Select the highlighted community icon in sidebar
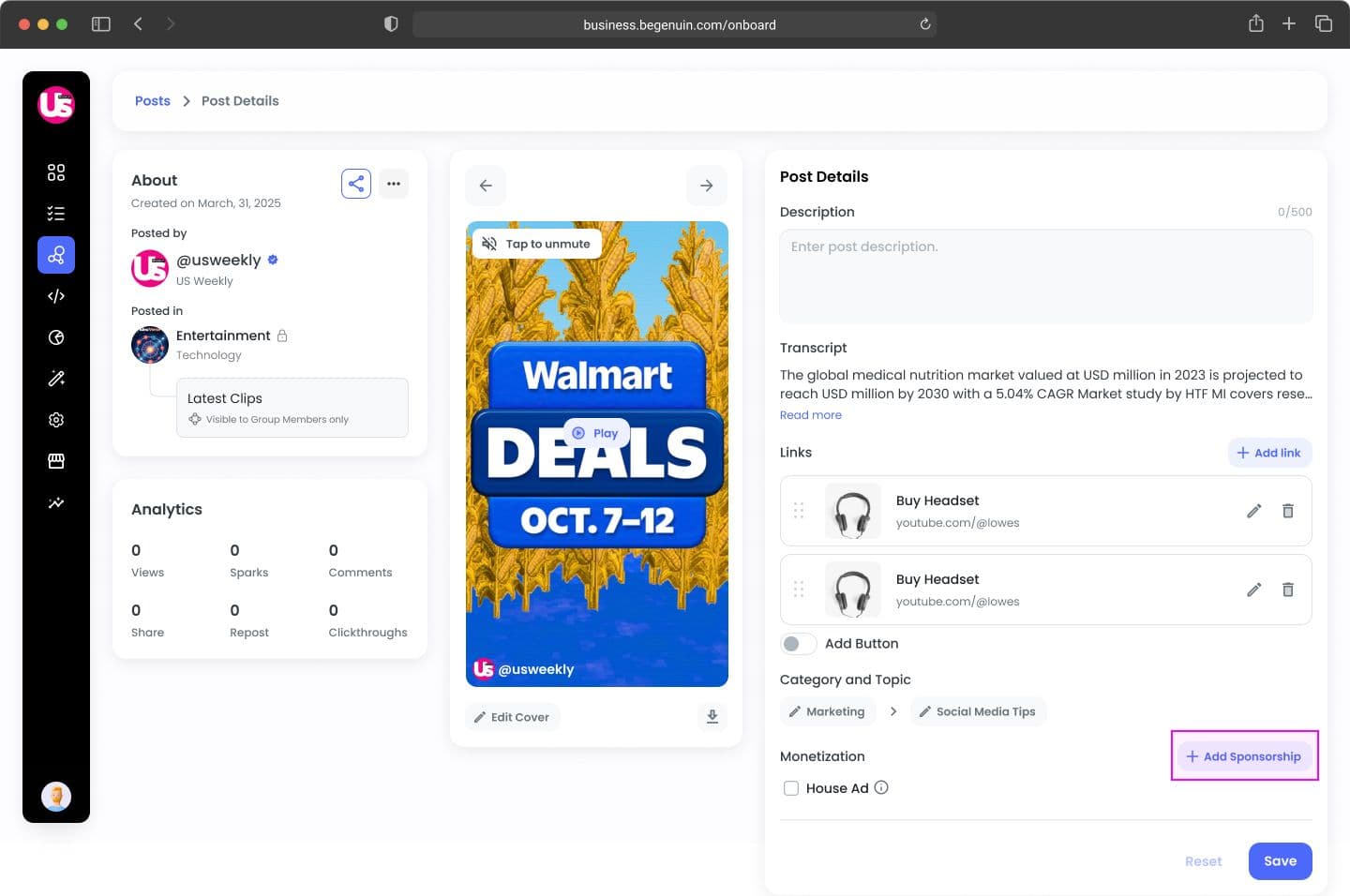The height and width of the screenshot is (896, 1350). (56, 255)
